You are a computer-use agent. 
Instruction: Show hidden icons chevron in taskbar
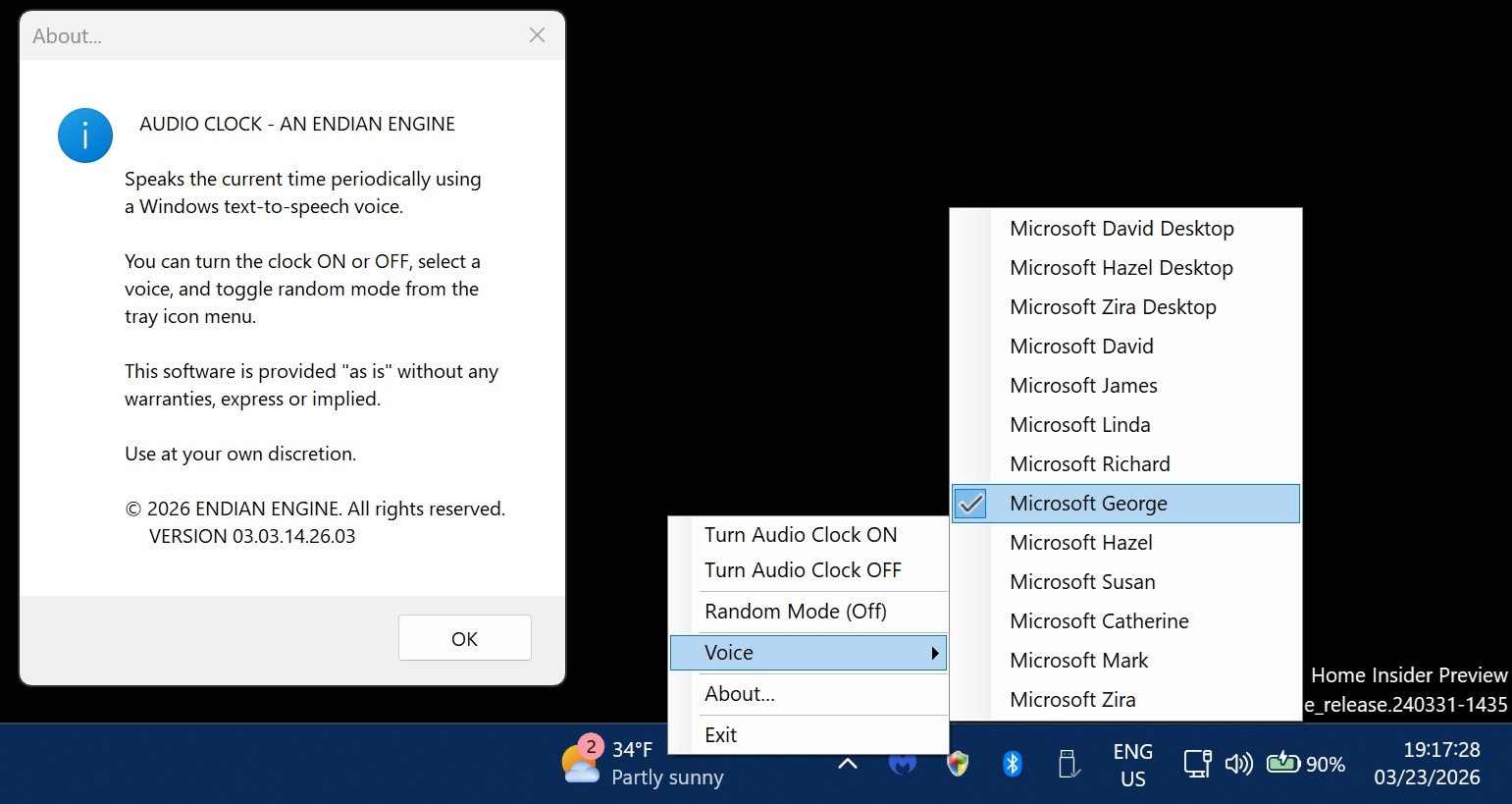click(x=848, y=764)
